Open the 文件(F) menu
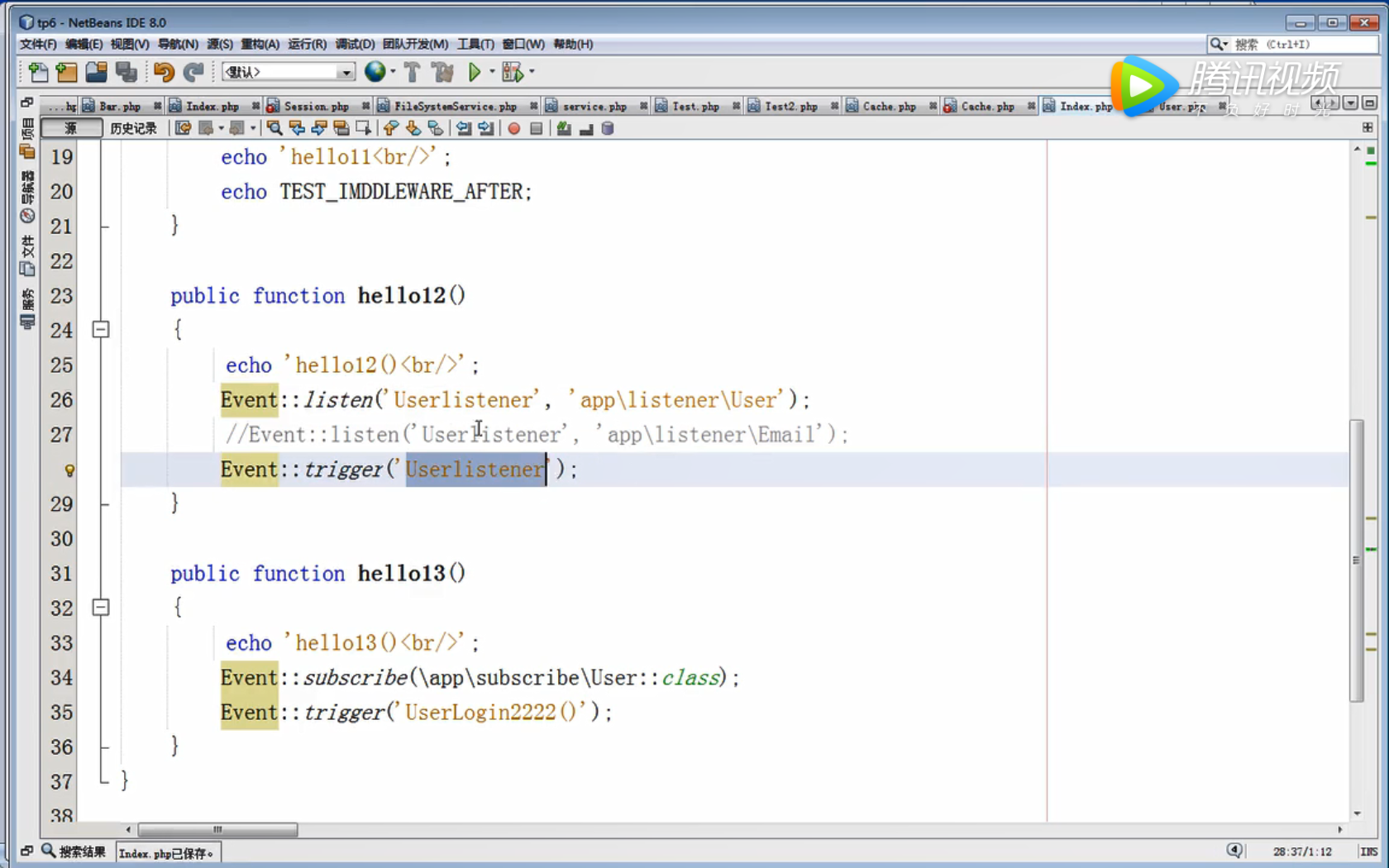This screenshot has width=1389, height=868. click(38, 44)
